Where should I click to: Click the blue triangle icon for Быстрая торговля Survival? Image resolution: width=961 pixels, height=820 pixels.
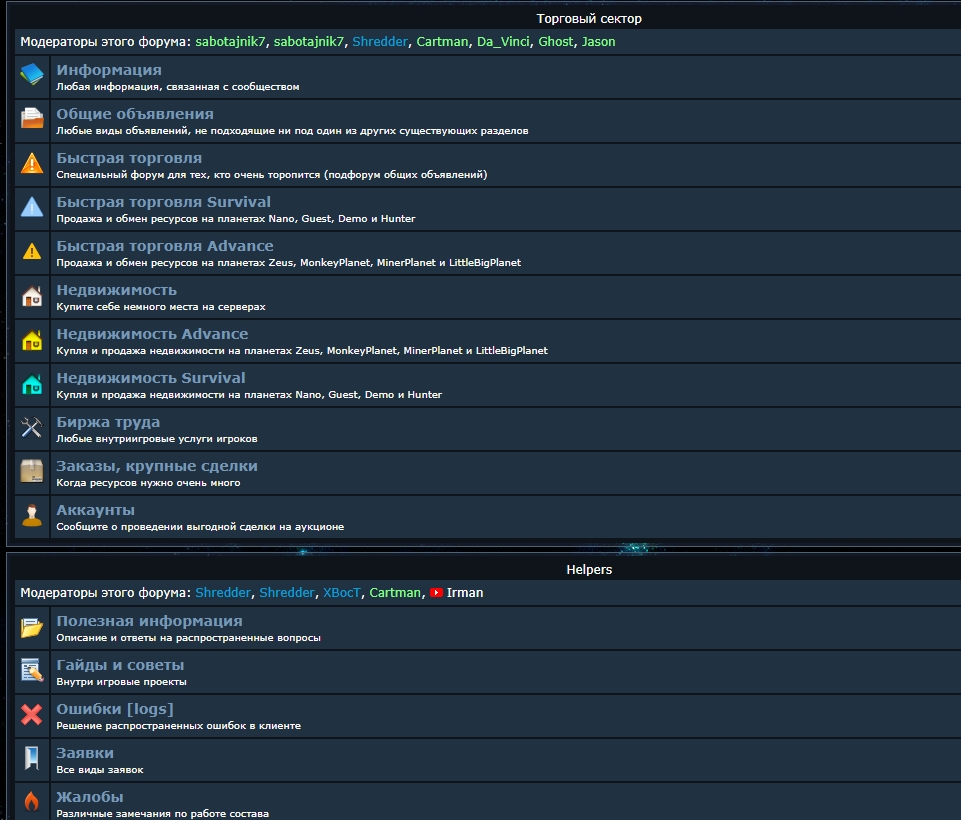tap(32, 207)
